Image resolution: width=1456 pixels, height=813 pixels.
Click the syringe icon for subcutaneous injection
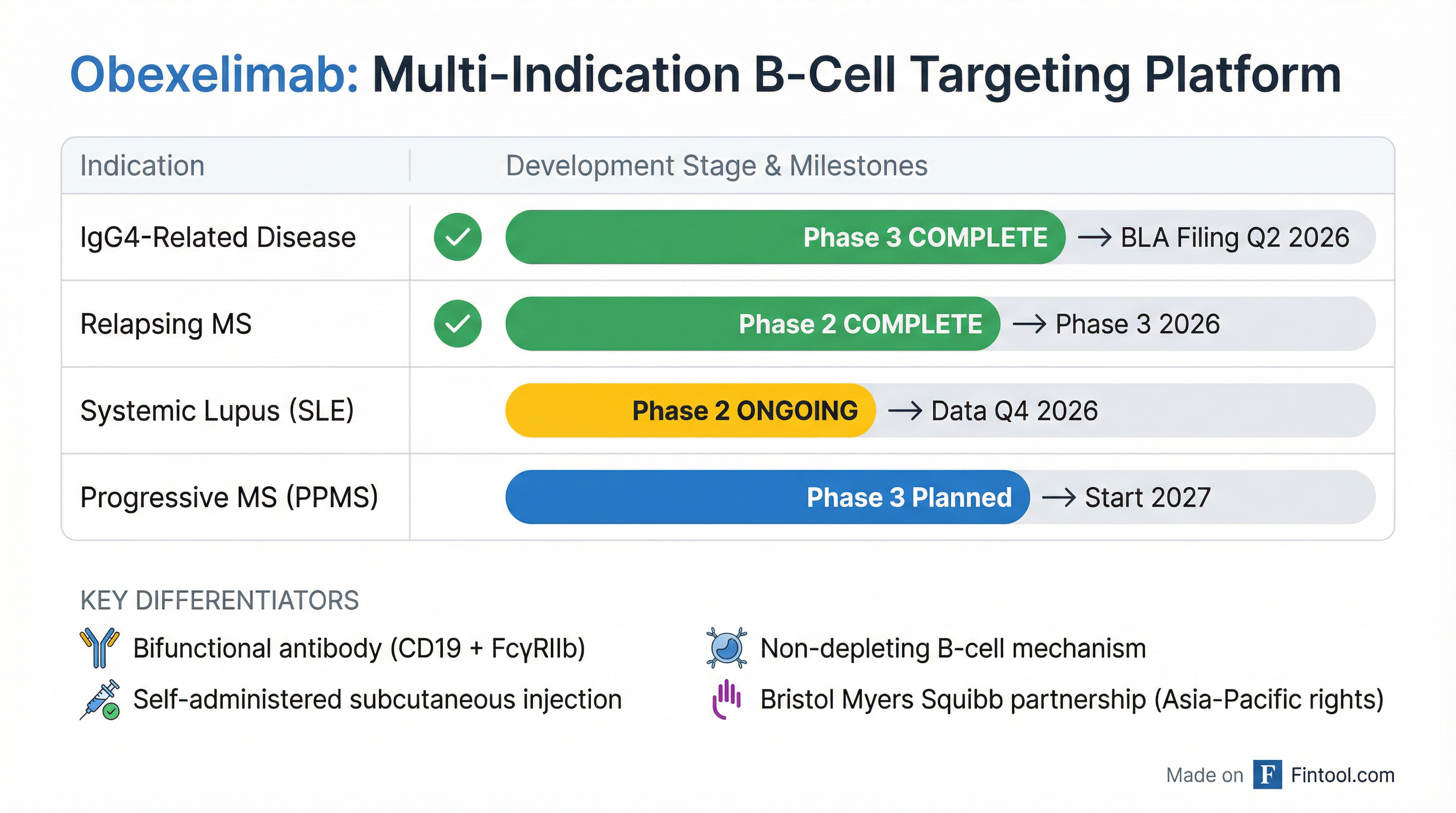(x=100, y=699)
